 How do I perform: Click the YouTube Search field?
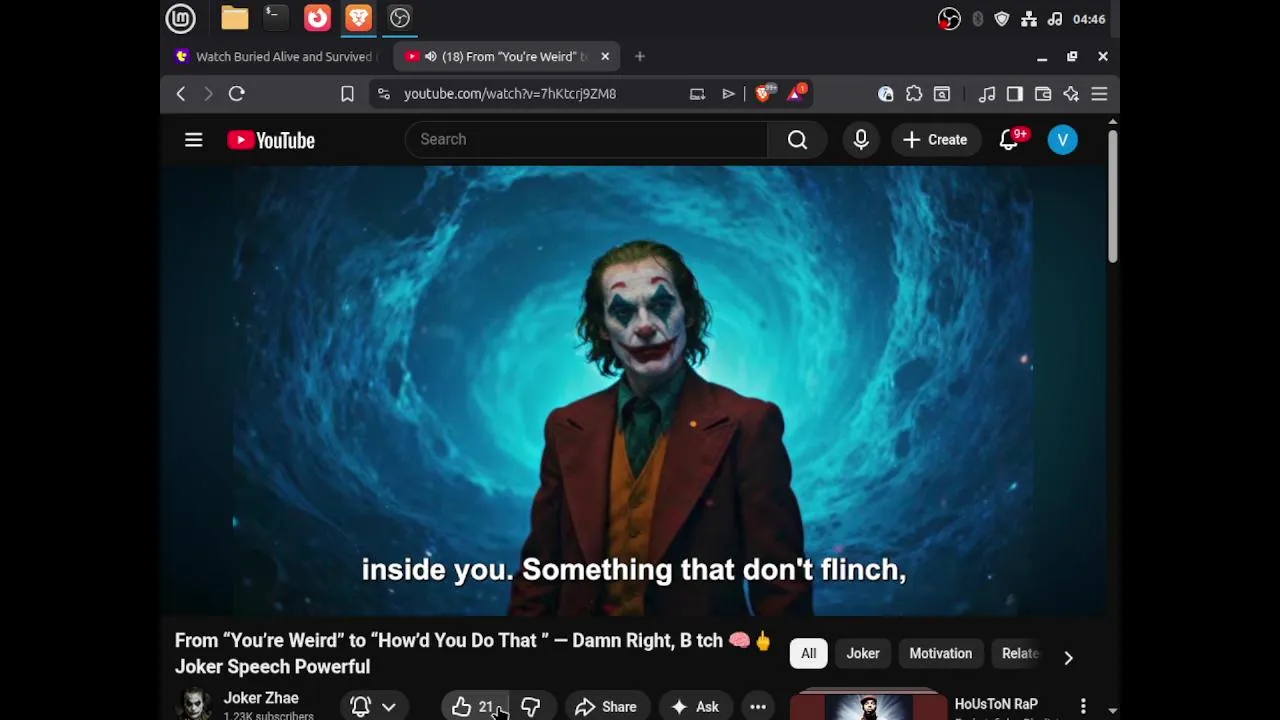(586, 139)
